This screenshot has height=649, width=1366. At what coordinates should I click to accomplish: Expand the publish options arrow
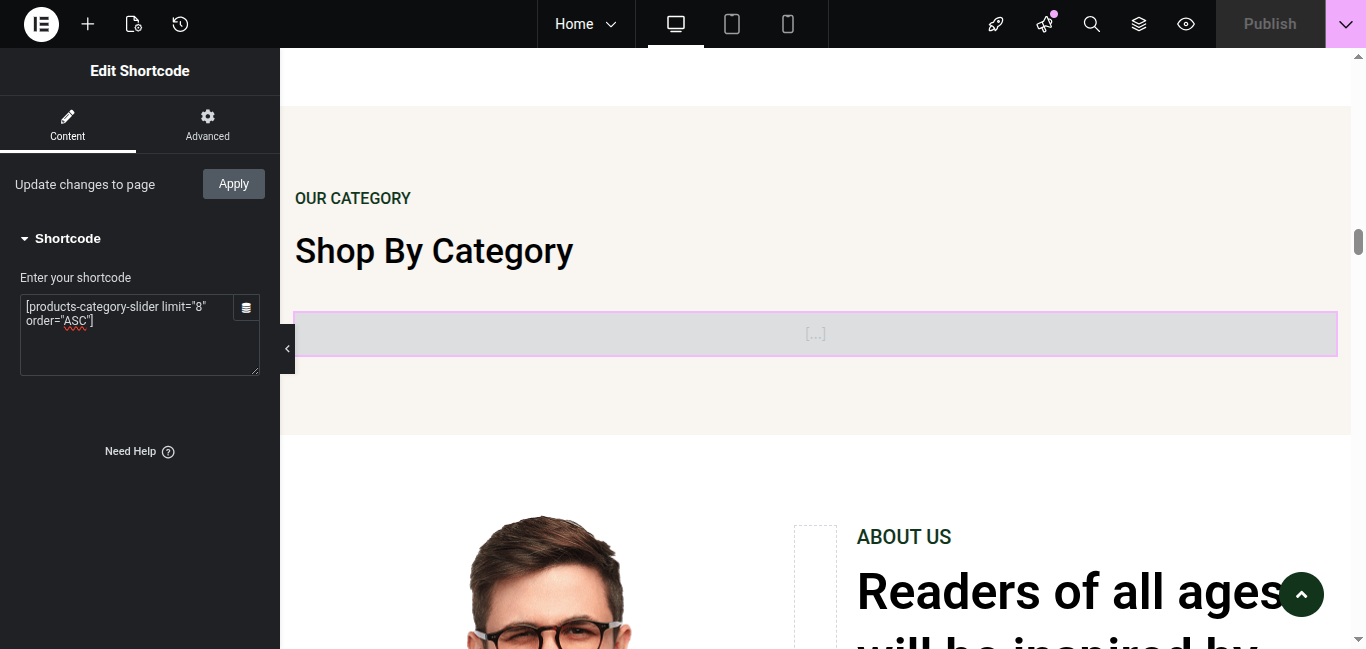(1346, 24)
